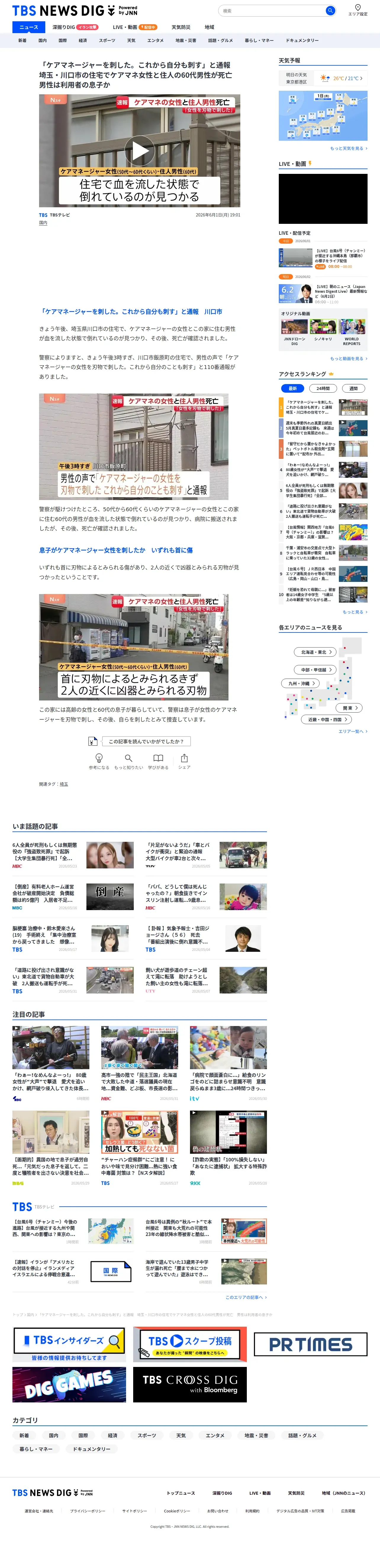
Task: Open the 訃報 吉田ジョージさん article
Action: [206, 938]
